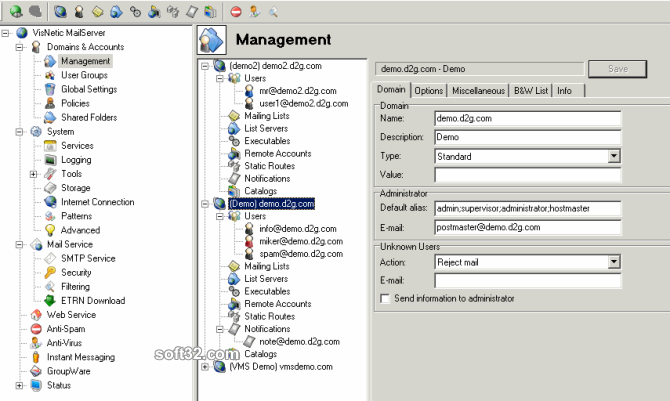Click the Save button
The height and width of the screenshot is (401, 670).
click(x=617, y=69)
